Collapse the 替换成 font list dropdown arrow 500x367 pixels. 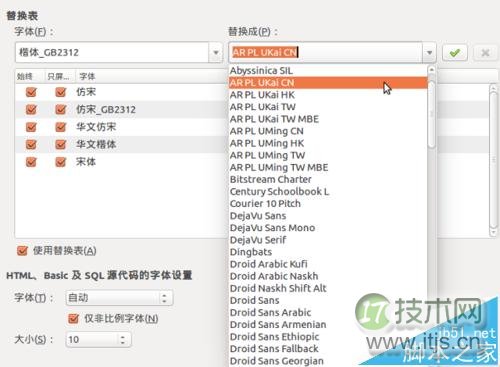coord(429,52)
